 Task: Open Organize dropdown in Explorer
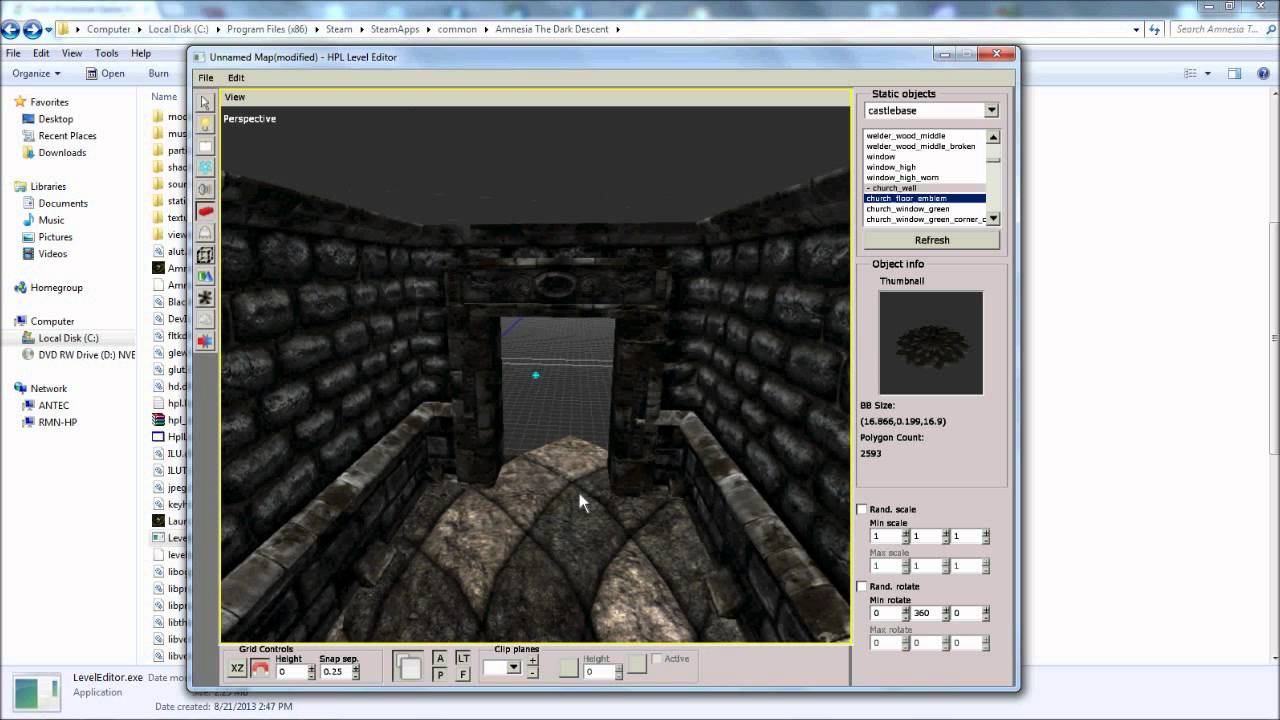click(36, 73)
